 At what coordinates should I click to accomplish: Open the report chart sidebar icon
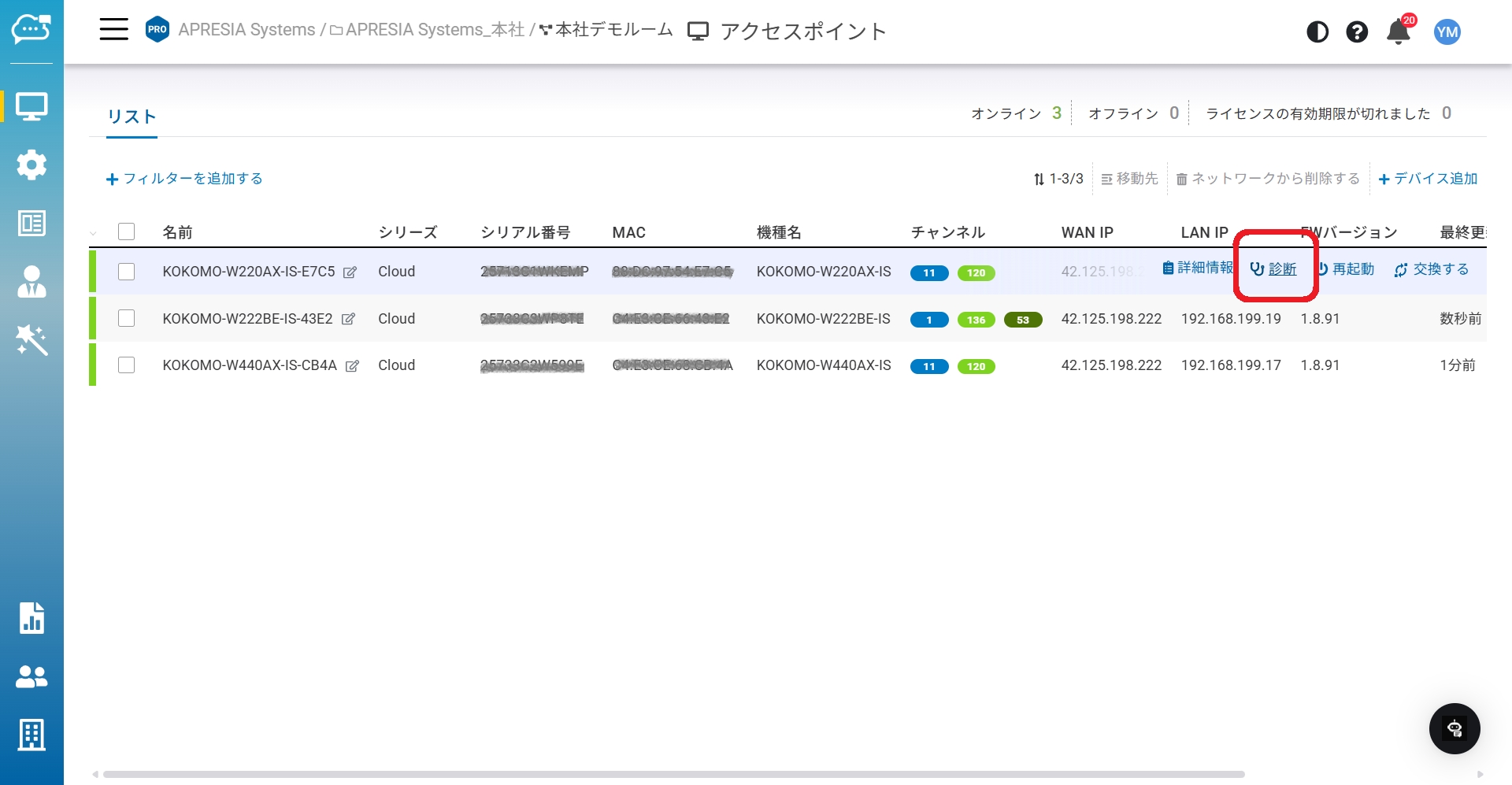click(x=31, y=618)
